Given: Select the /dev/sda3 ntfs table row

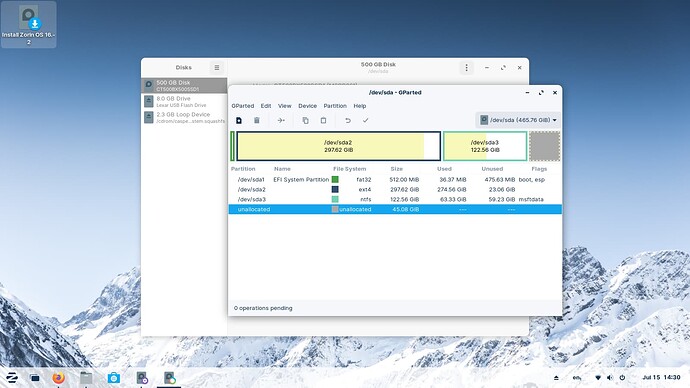Looking at the screenshot, I should coord(395,199).
